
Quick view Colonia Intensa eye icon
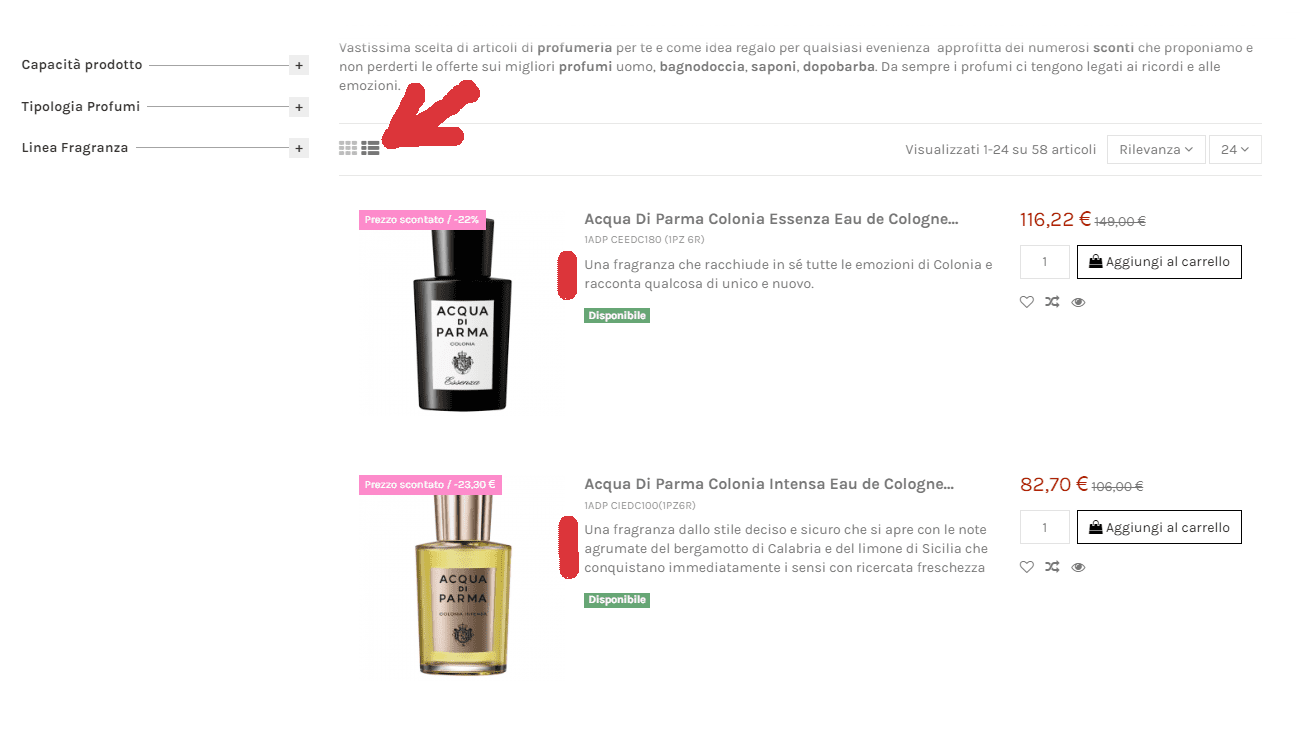point(1078,567)
